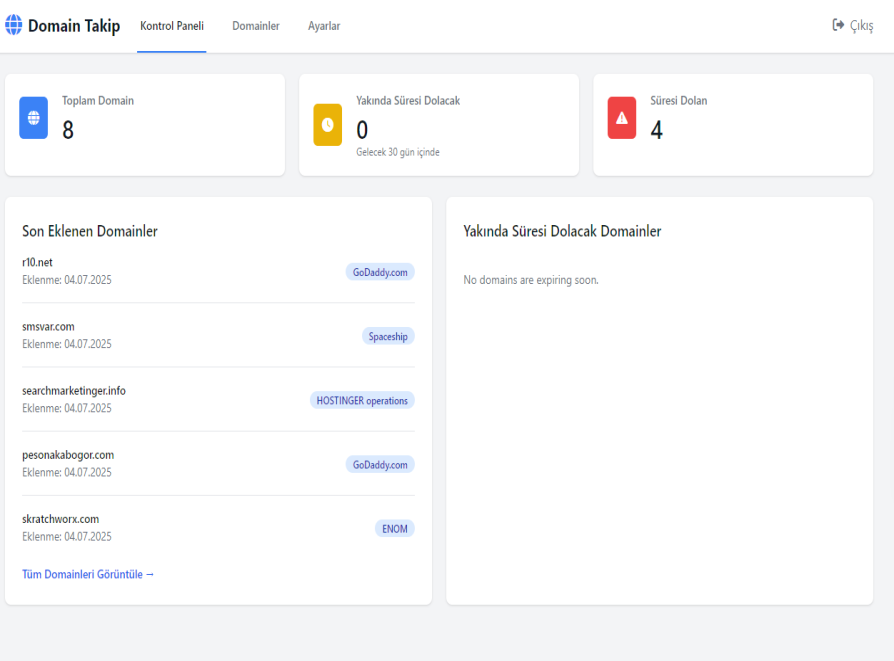Click the red warning Süresi Dolan icon
The image size is (894, 661).
pyautogui.click(x=621, y=118)
